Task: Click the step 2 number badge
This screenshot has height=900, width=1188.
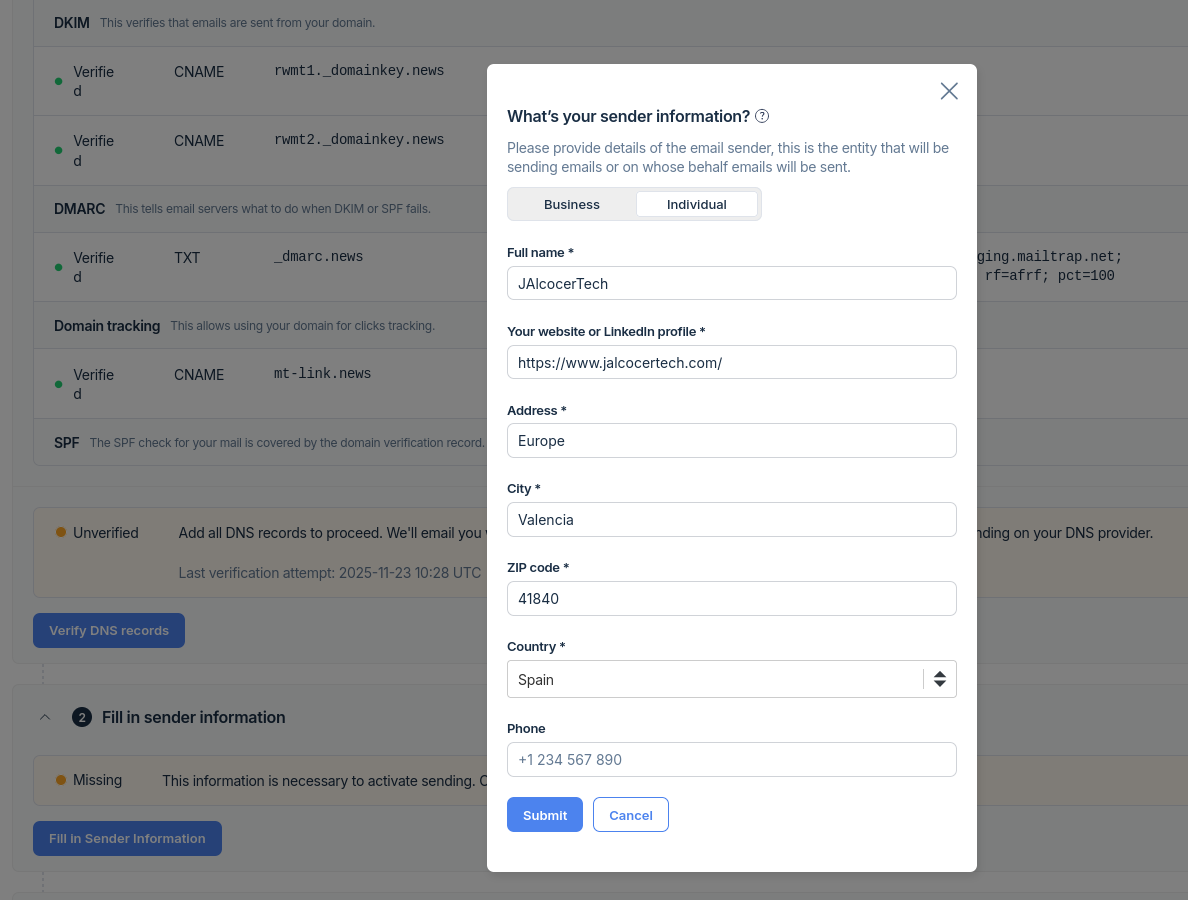Action: pos(82,717)
